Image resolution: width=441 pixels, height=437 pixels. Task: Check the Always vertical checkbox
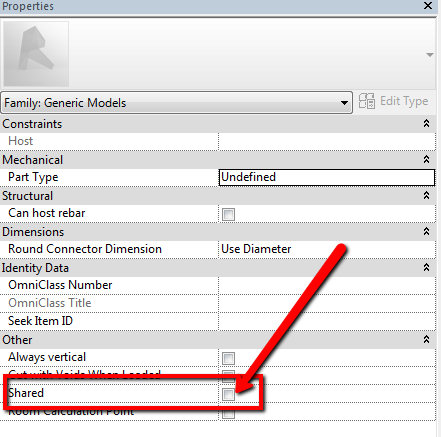(x=228, y=358)
